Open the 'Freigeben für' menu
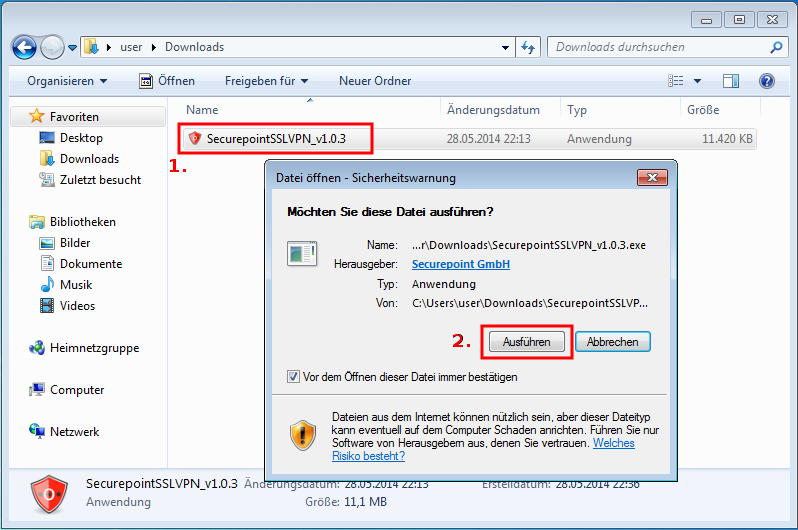The width and height of the screenshot is (798, 530). [x=267, y=81]
